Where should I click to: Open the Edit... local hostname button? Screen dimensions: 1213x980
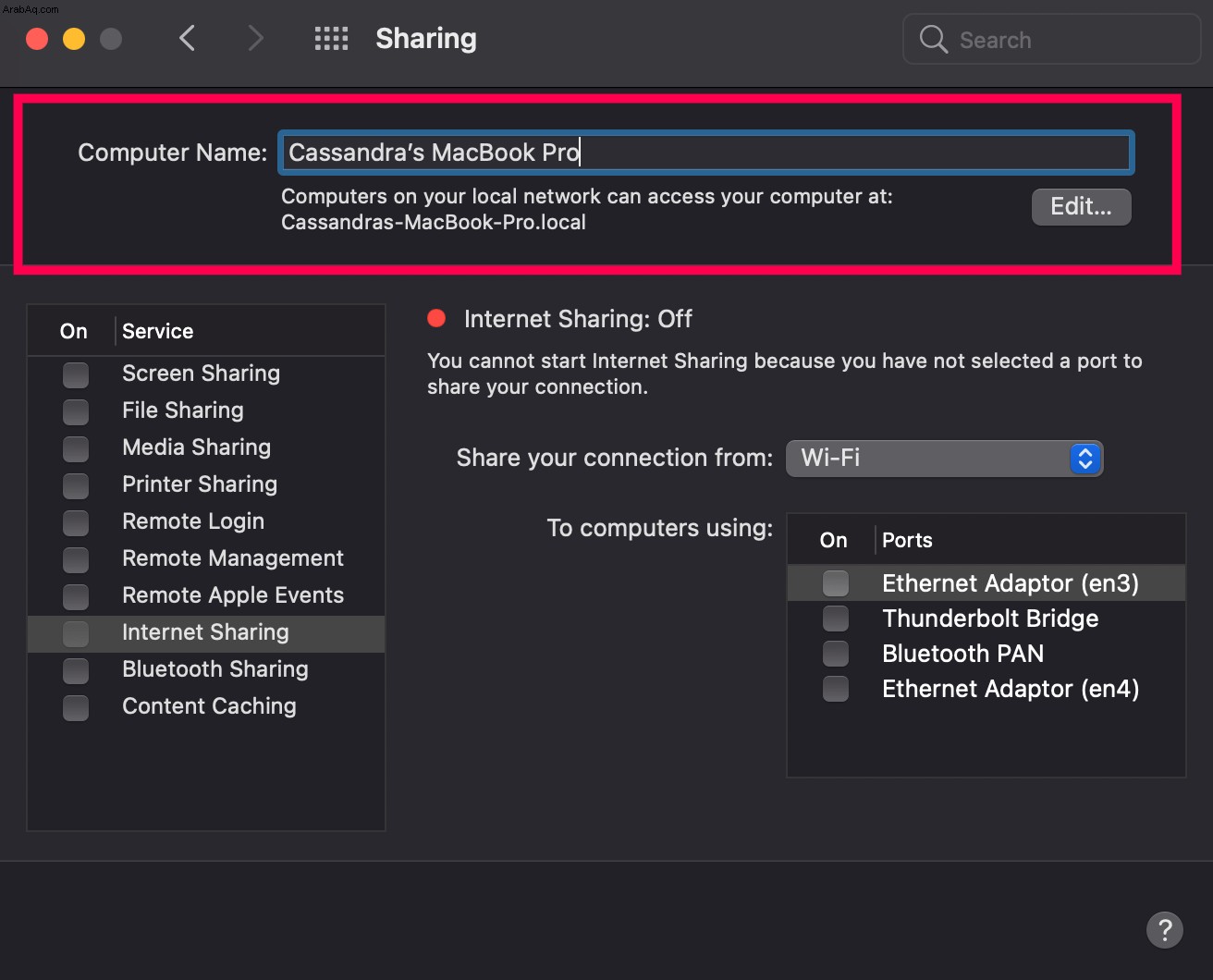pyautogui.click(x=1081, y=206)
